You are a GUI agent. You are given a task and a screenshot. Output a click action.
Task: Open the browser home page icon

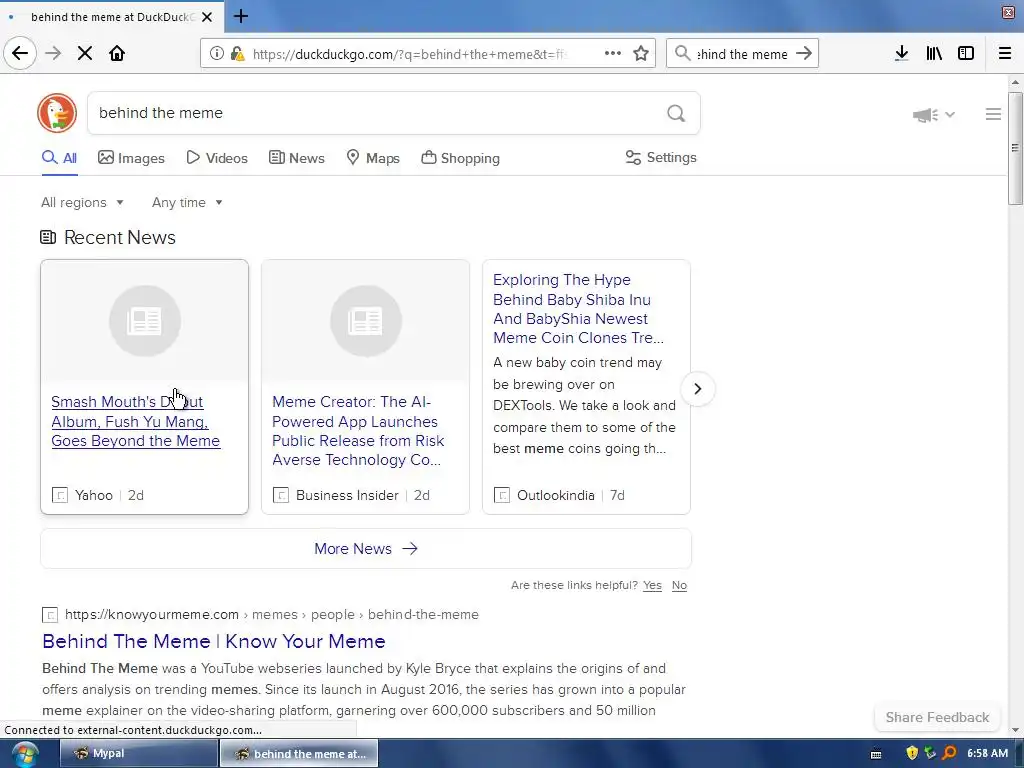[x=117, y=53]
